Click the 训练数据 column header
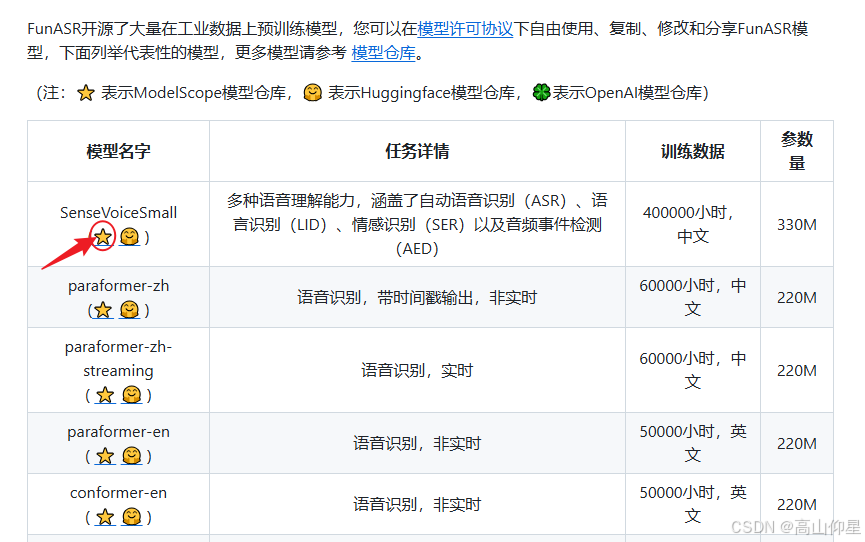The height and width of the screenshot is (542, 865). click(x=693, y=151)
